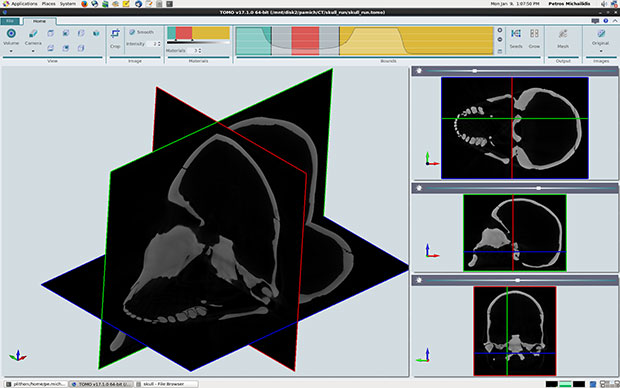Viewport: 620px width, 388px height.
Task: Expand the Camera dropdown arrow
Action: pyautogui.click(x=33, y=51)
